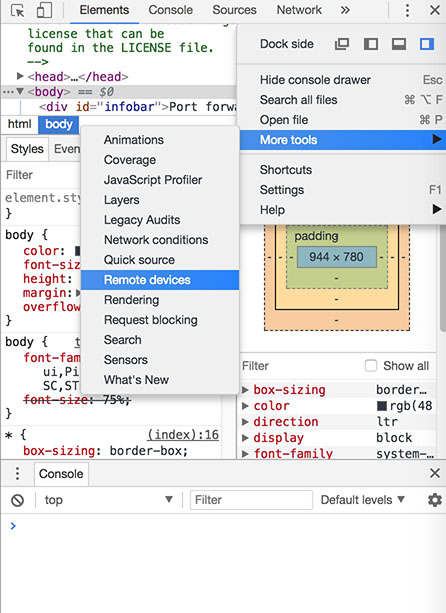Focus the console Filter field

pos(251,500)
